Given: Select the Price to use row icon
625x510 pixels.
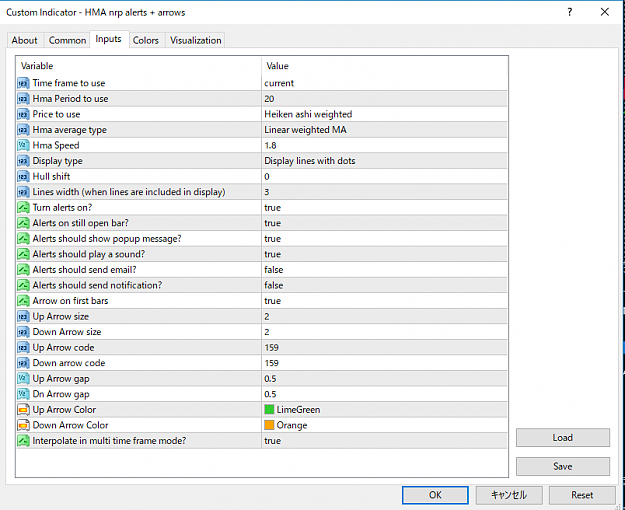Looking at the screenshot, I should point(23,114).
